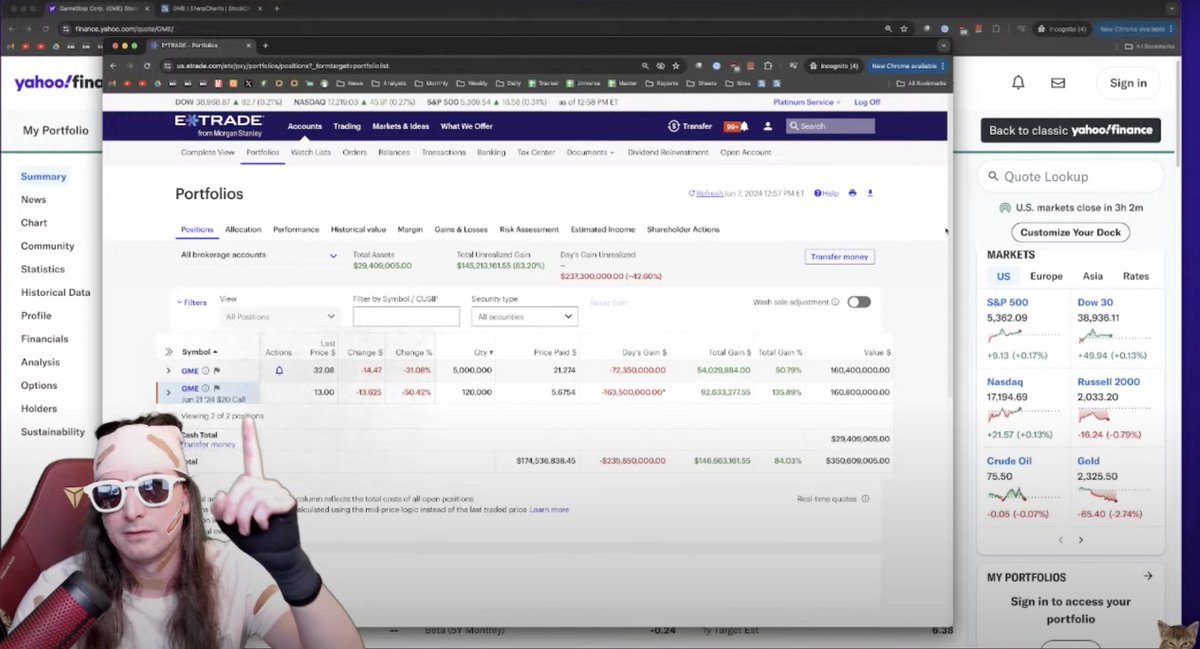Image resolution: width=1200 pixels, height=649 pixels.
Task: Open the E*TRADE user profile icon
Action: [768, 126]
